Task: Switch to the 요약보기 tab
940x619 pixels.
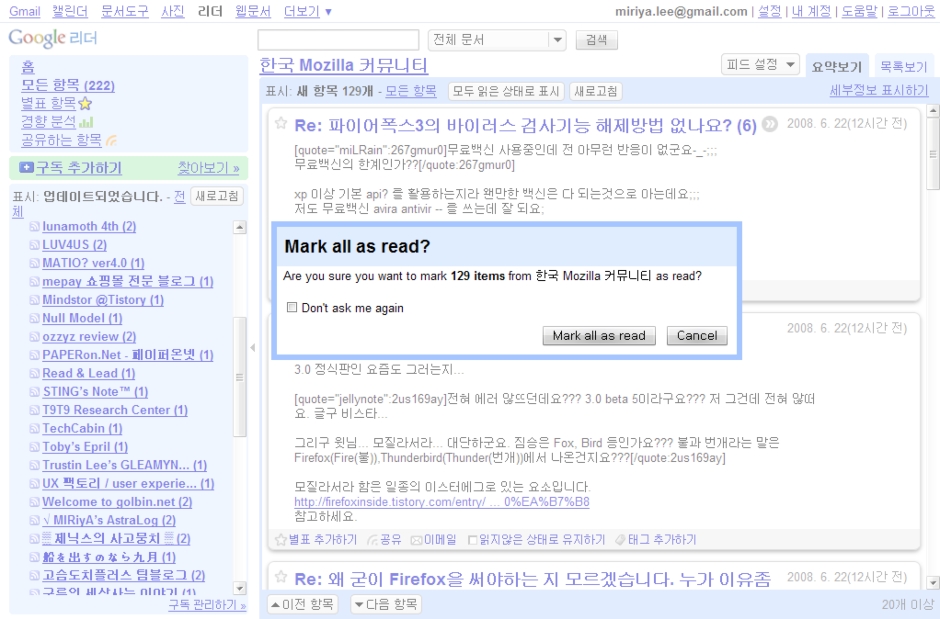Action: (836, 67)
